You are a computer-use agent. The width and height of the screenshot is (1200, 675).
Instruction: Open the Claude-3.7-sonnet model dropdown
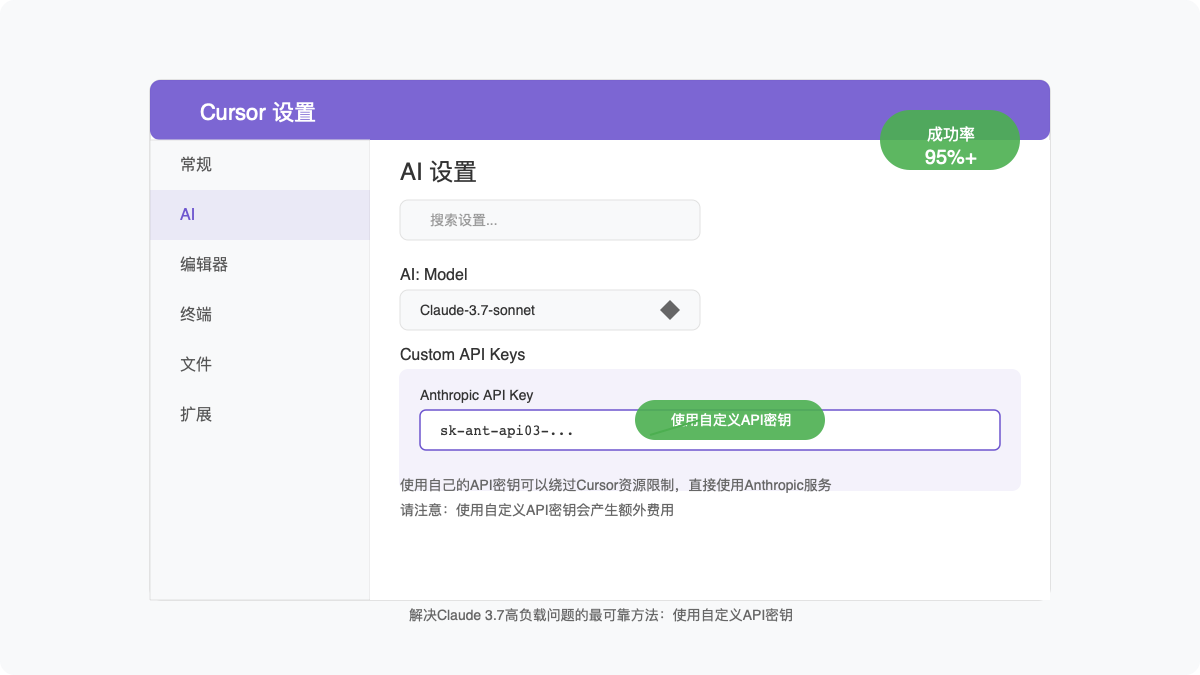[550, 310]
